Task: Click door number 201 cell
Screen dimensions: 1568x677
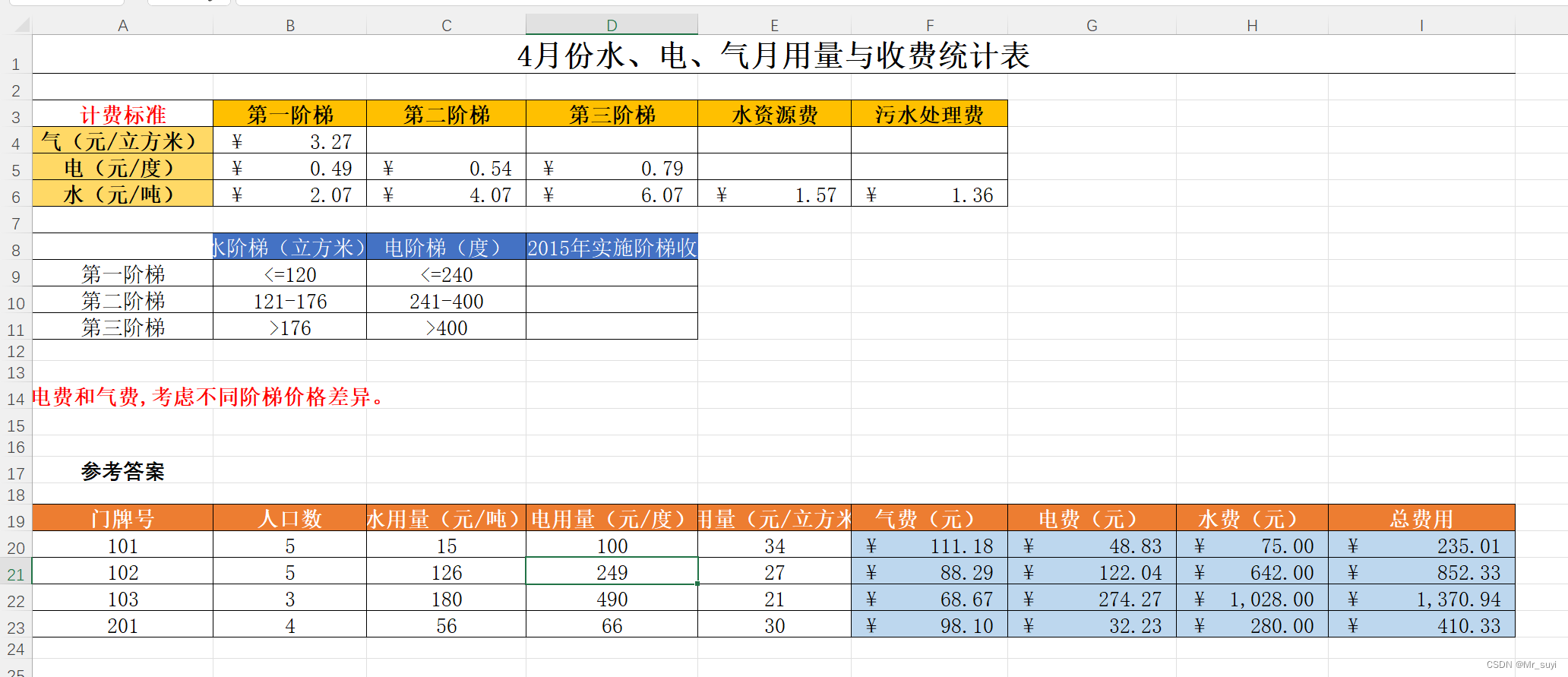Action: pos(122,625)
